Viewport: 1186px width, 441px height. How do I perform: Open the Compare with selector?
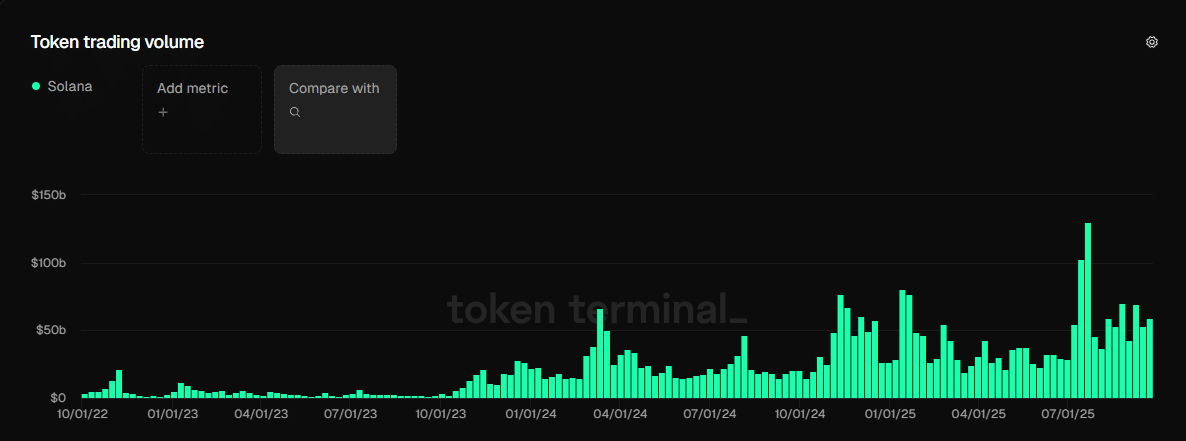335,109
